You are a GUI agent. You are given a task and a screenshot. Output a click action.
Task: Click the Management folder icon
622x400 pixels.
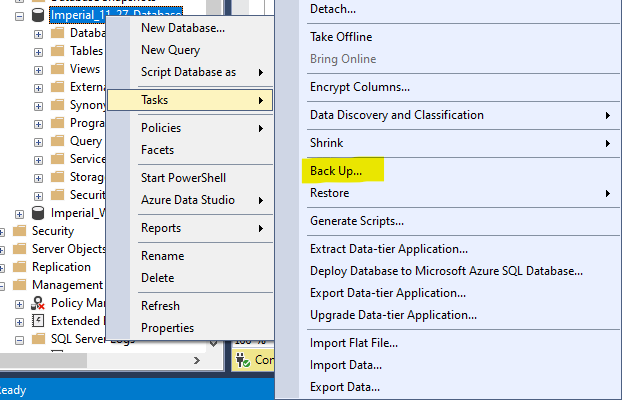pos(21,285)
